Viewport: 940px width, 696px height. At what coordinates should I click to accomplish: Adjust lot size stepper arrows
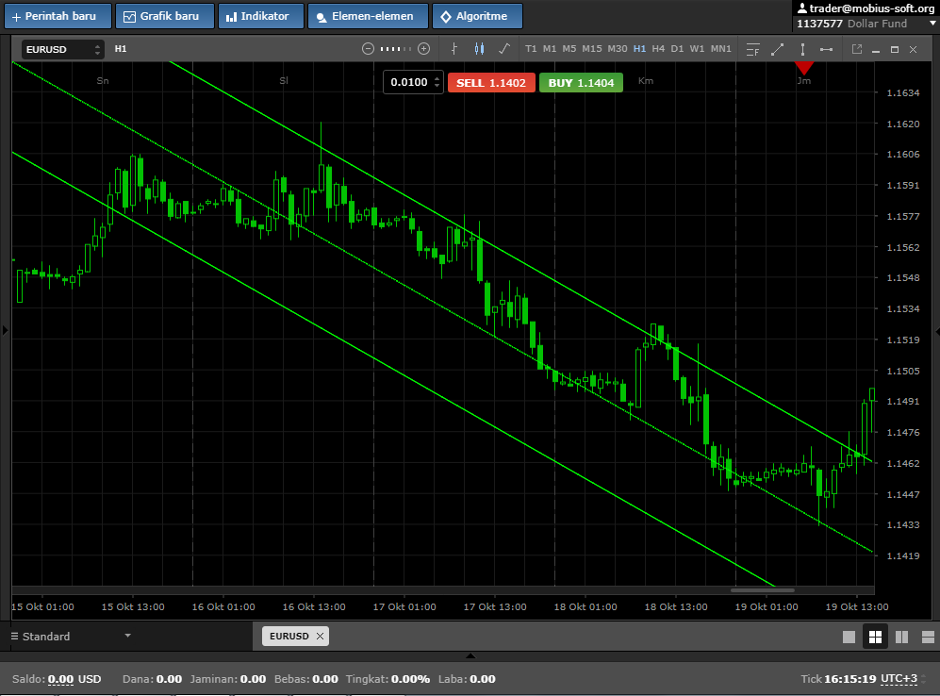(x=437, y=82)
